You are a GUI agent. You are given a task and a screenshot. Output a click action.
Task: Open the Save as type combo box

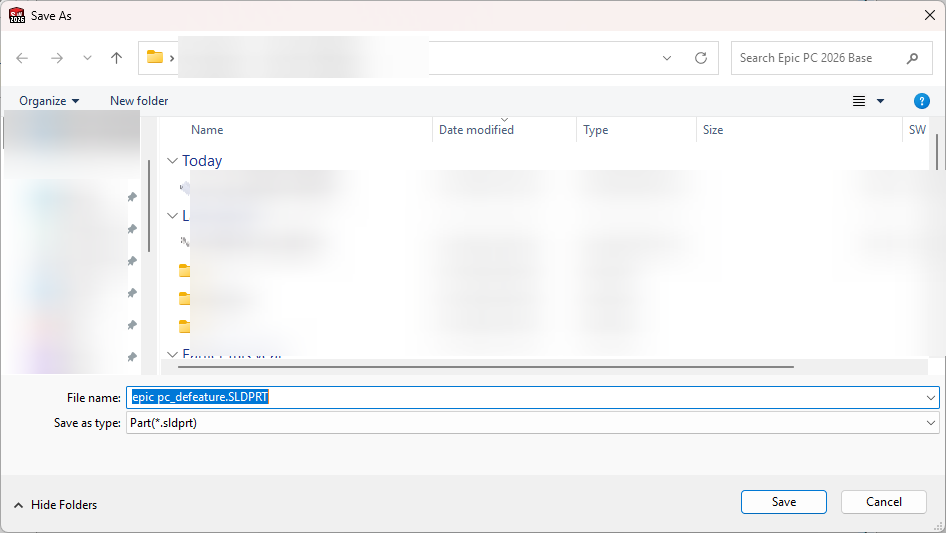coord(532,423)
